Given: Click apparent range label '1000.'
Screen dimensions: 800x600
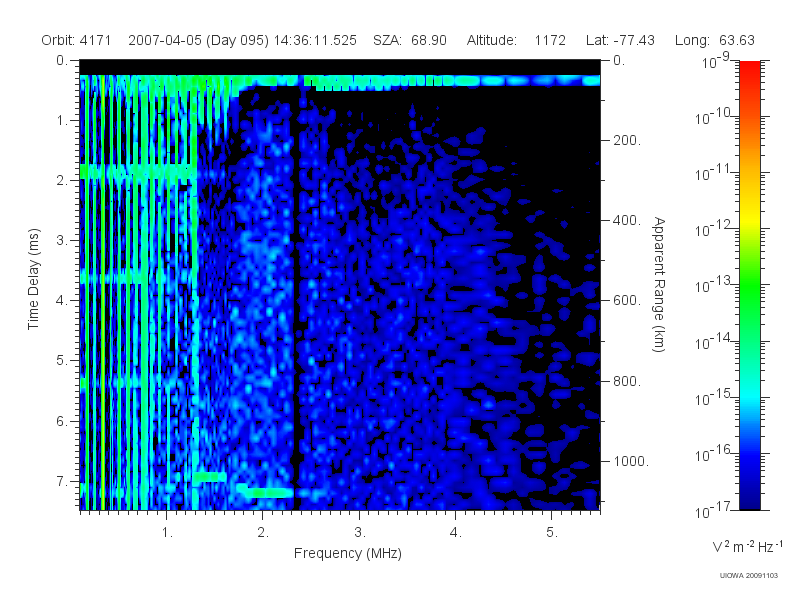Looking at the screenshot, I should 631,461.
